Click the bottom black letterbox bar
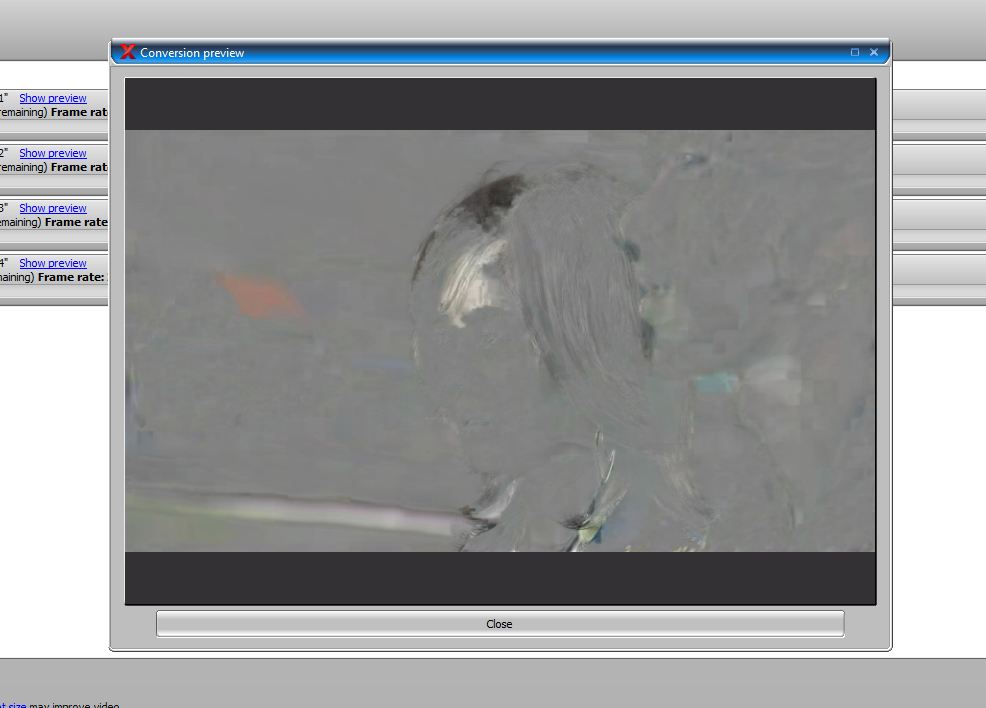Image resolution: width=986 pixels, height=708 pixels. [500, 577]
